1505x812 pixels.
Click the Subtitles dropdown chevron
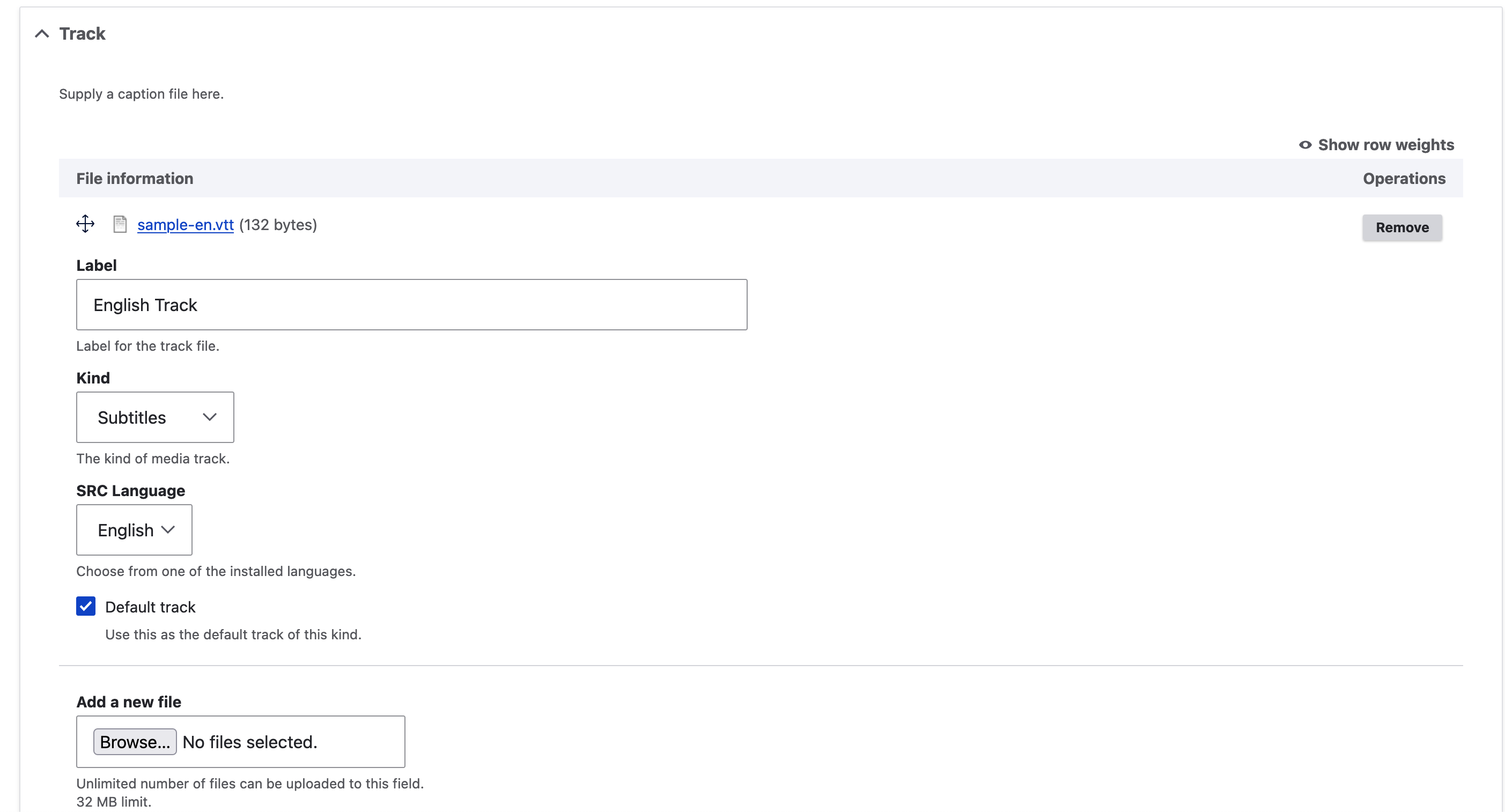pyautogui.click(x=209, y=417)
